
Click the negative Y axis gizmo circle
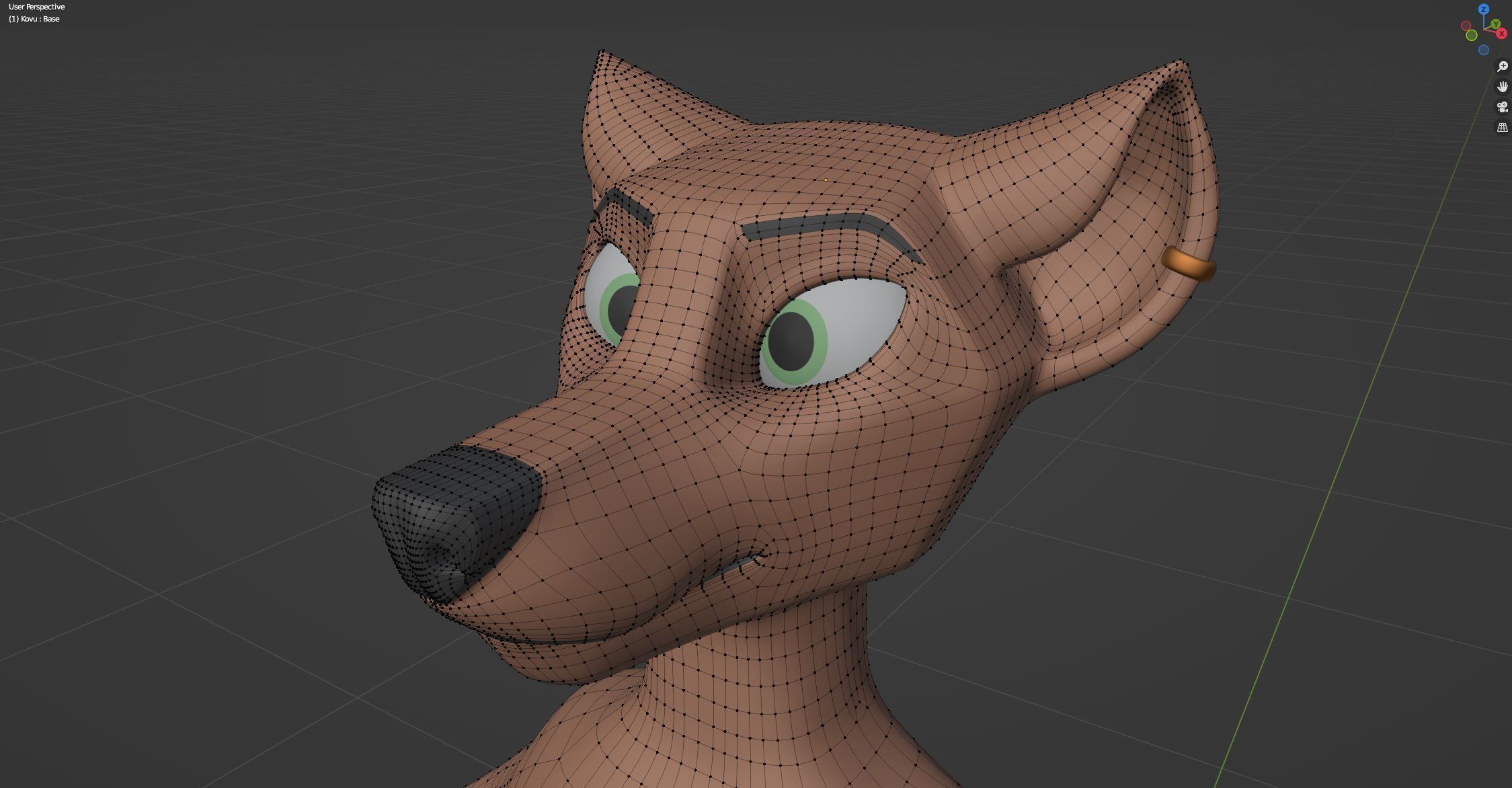pyautogui.click(x=1472, y=35)
